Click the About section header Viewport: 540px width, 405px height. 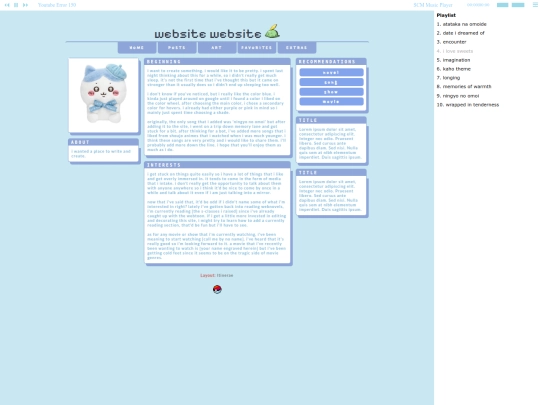104,142
